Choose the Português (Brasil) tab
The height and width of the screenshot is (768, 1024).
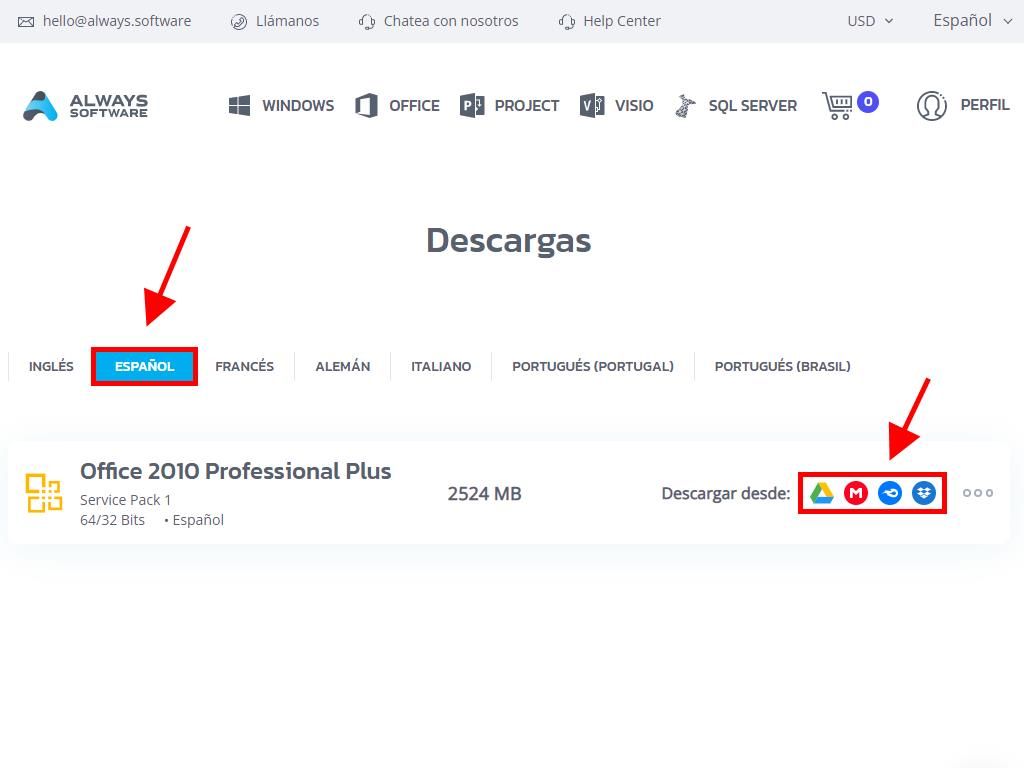tap(782, 366)
